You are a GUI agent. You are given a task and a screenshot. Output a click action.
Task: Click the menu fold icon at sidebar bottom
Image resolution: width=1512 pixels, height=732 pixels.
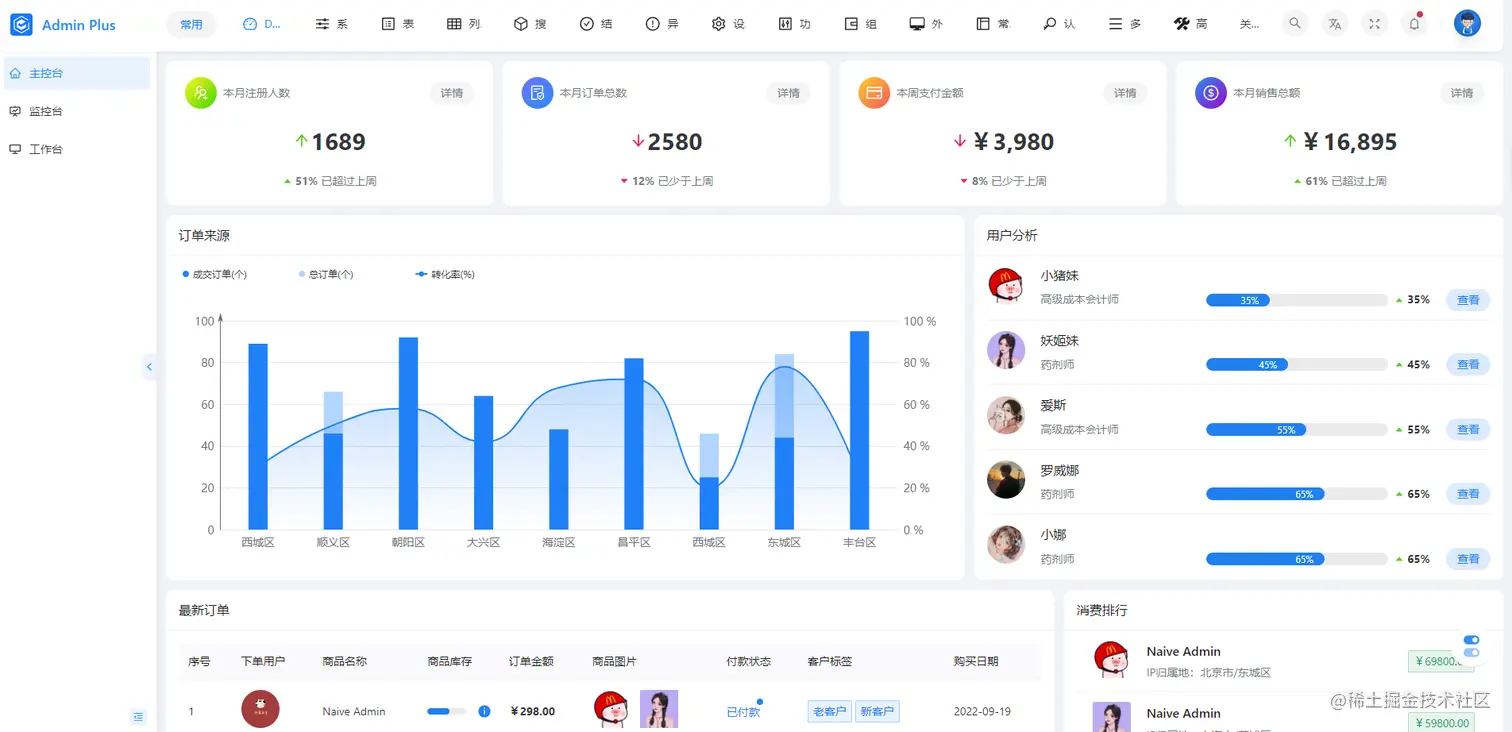(138, 716)
